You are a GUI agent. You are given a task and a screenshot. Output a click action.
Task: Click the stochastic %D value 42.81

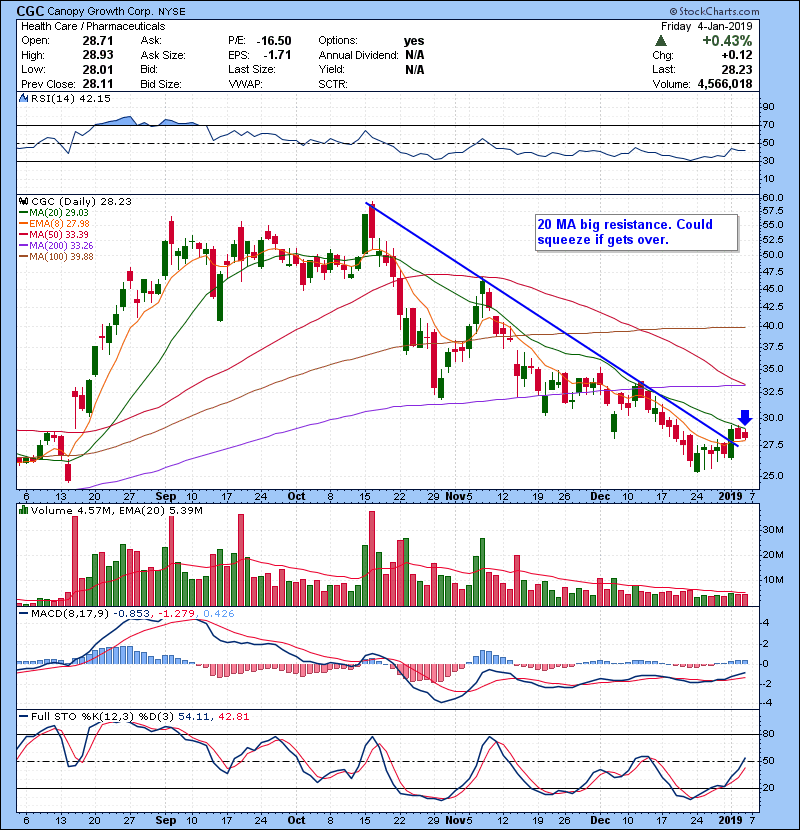click(233, 717)
